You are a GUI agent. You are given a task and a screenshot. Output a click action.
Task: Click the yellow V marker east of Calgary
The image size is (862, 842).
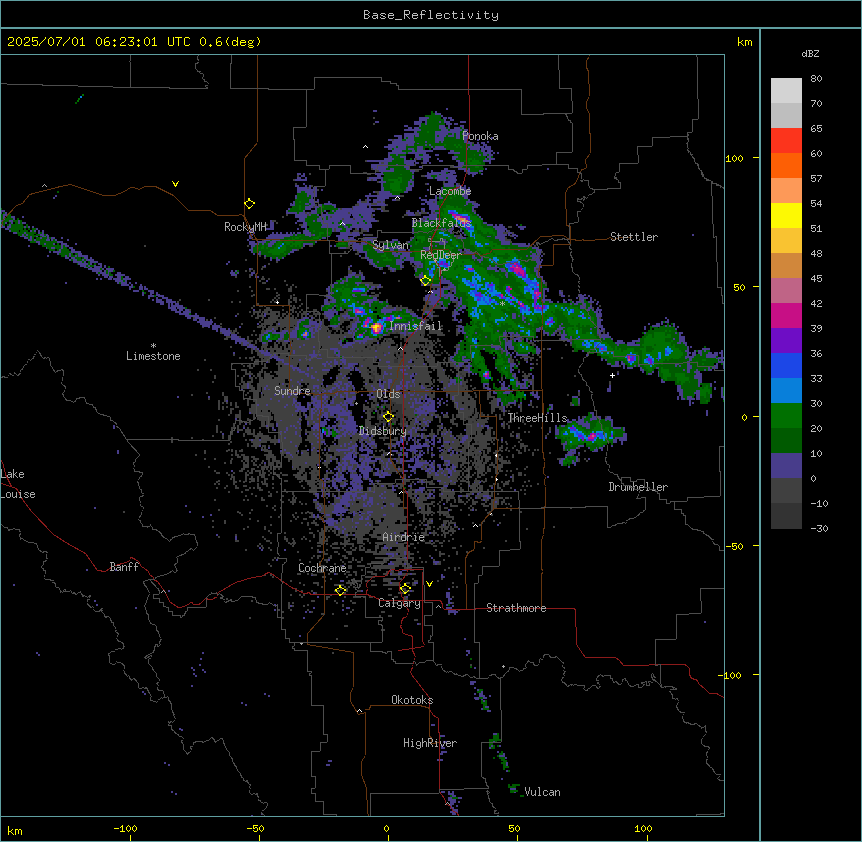click(429, 584)
